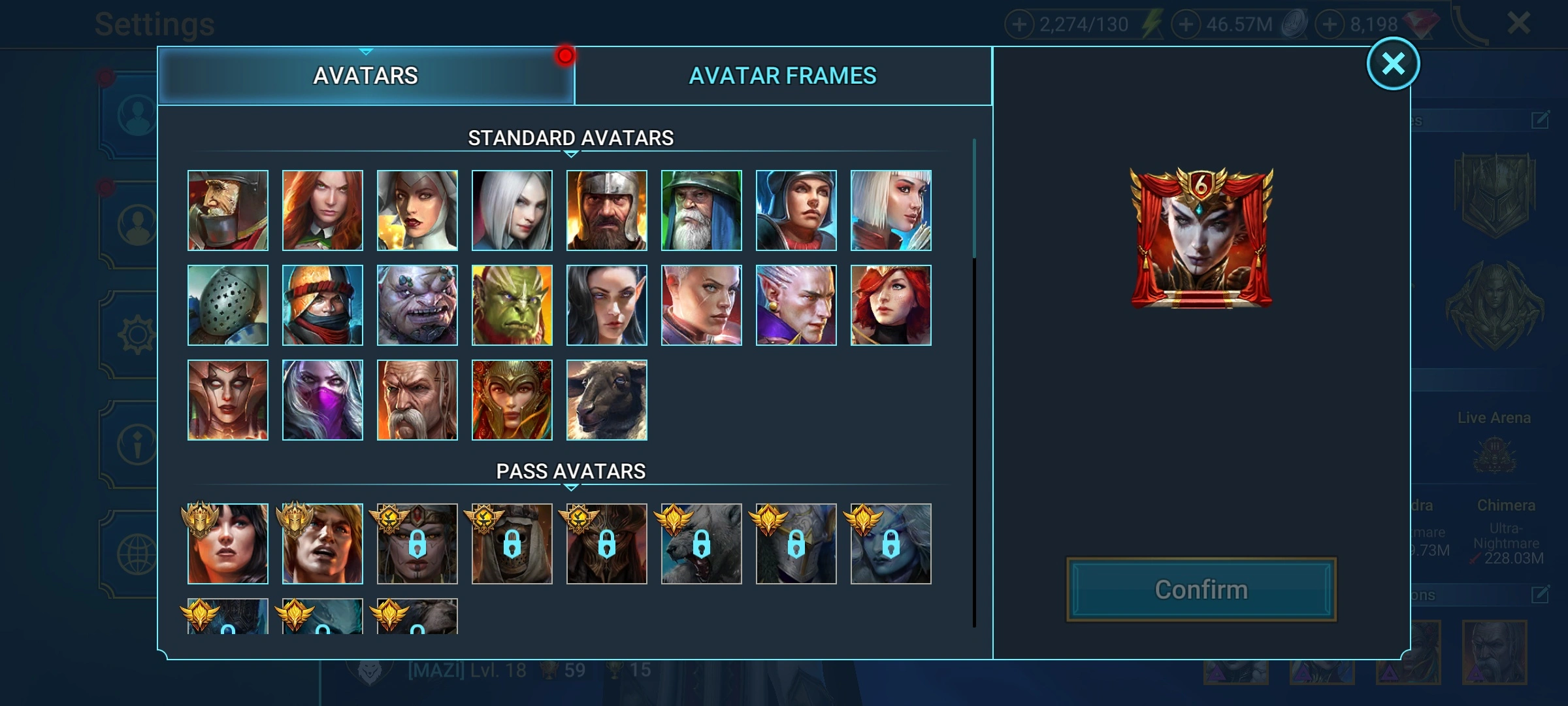
Task: Expand the Standard Avatars section arrow
Action: click(570, 154)
